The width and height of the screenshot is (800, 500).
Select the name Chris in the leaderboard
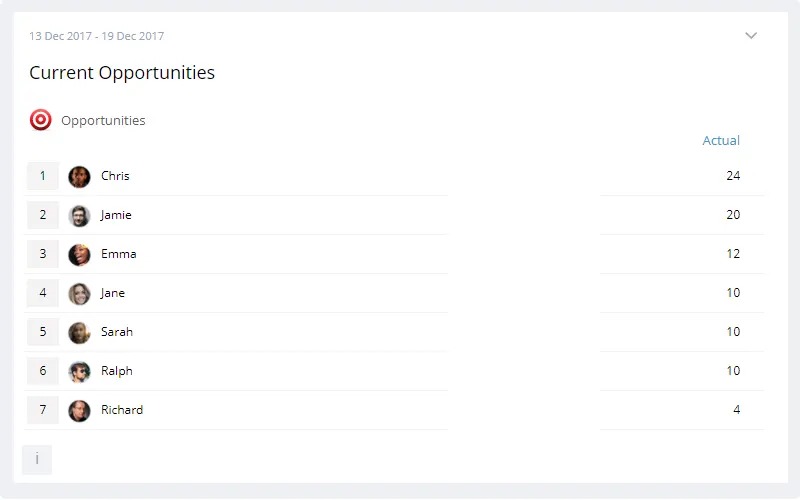(x=115, y=176)
